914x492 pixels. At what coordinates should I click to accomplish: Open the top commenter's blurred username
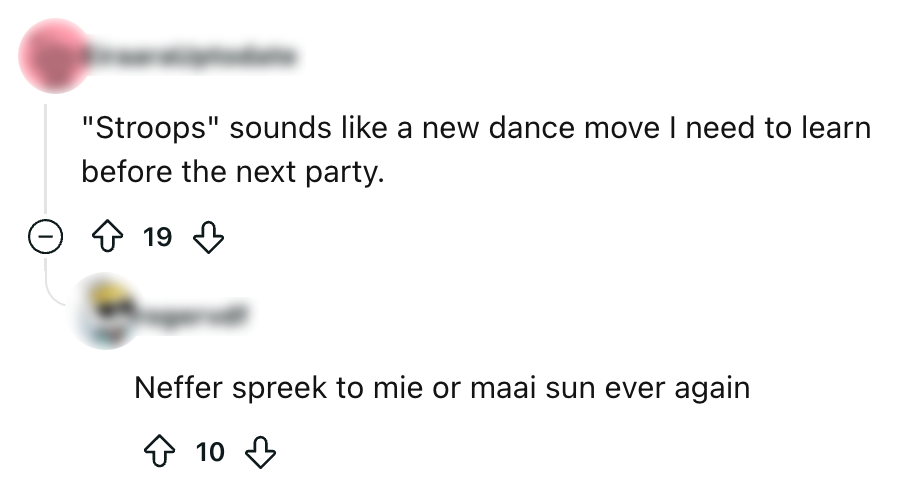pos(192,59)
